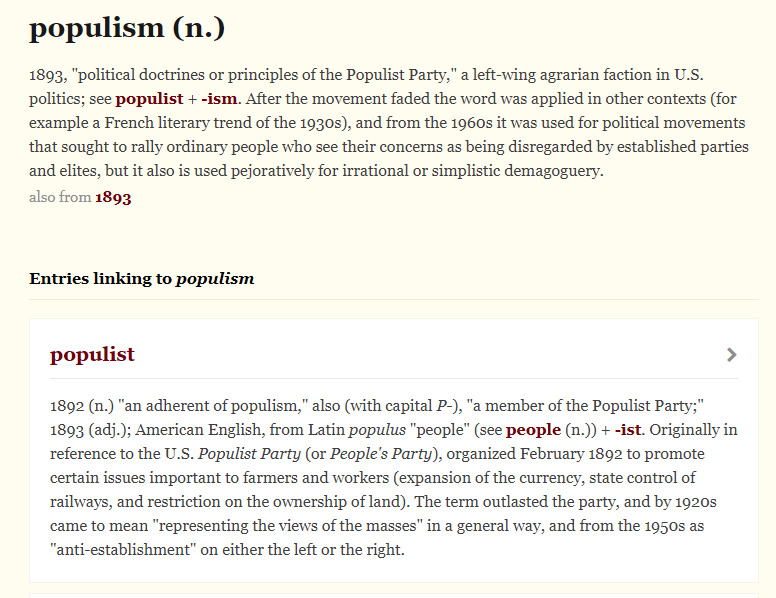The image size is (776, 598).
Task: Follow the bold people link
Action: (x=533, y=430)
